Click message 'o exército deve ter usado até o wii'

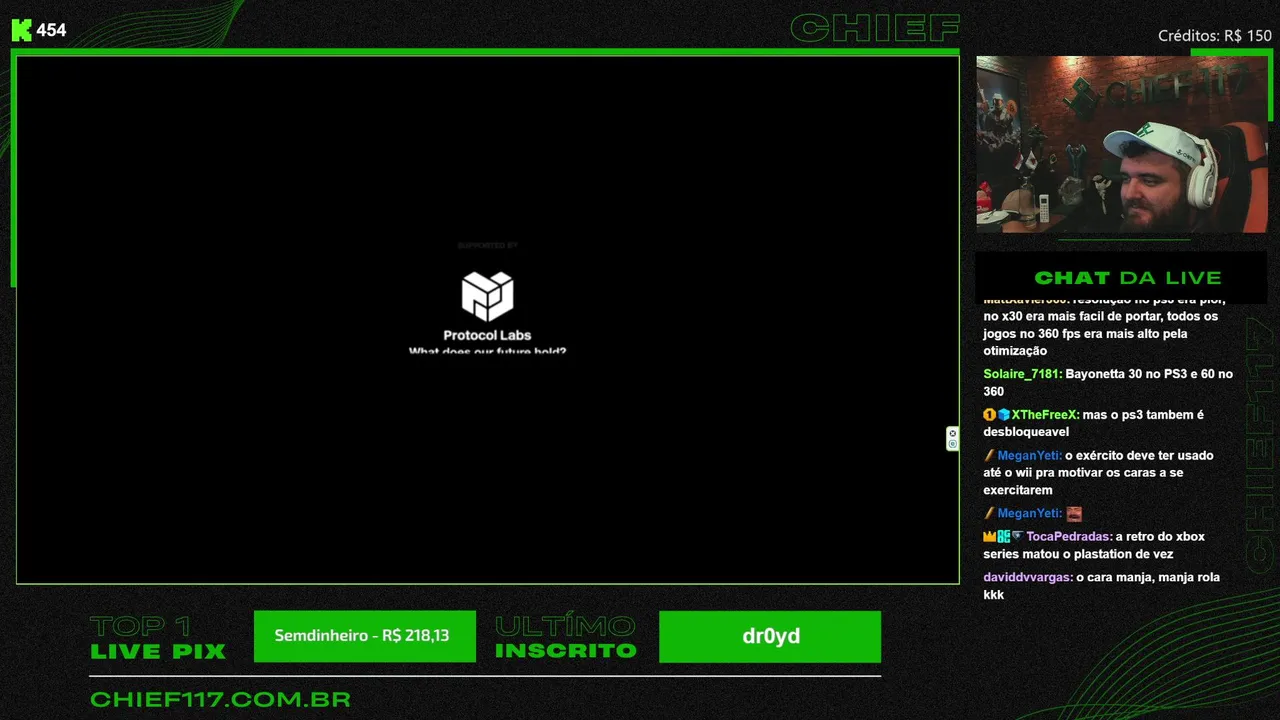pyautogui.click(x=1098, y=472)
